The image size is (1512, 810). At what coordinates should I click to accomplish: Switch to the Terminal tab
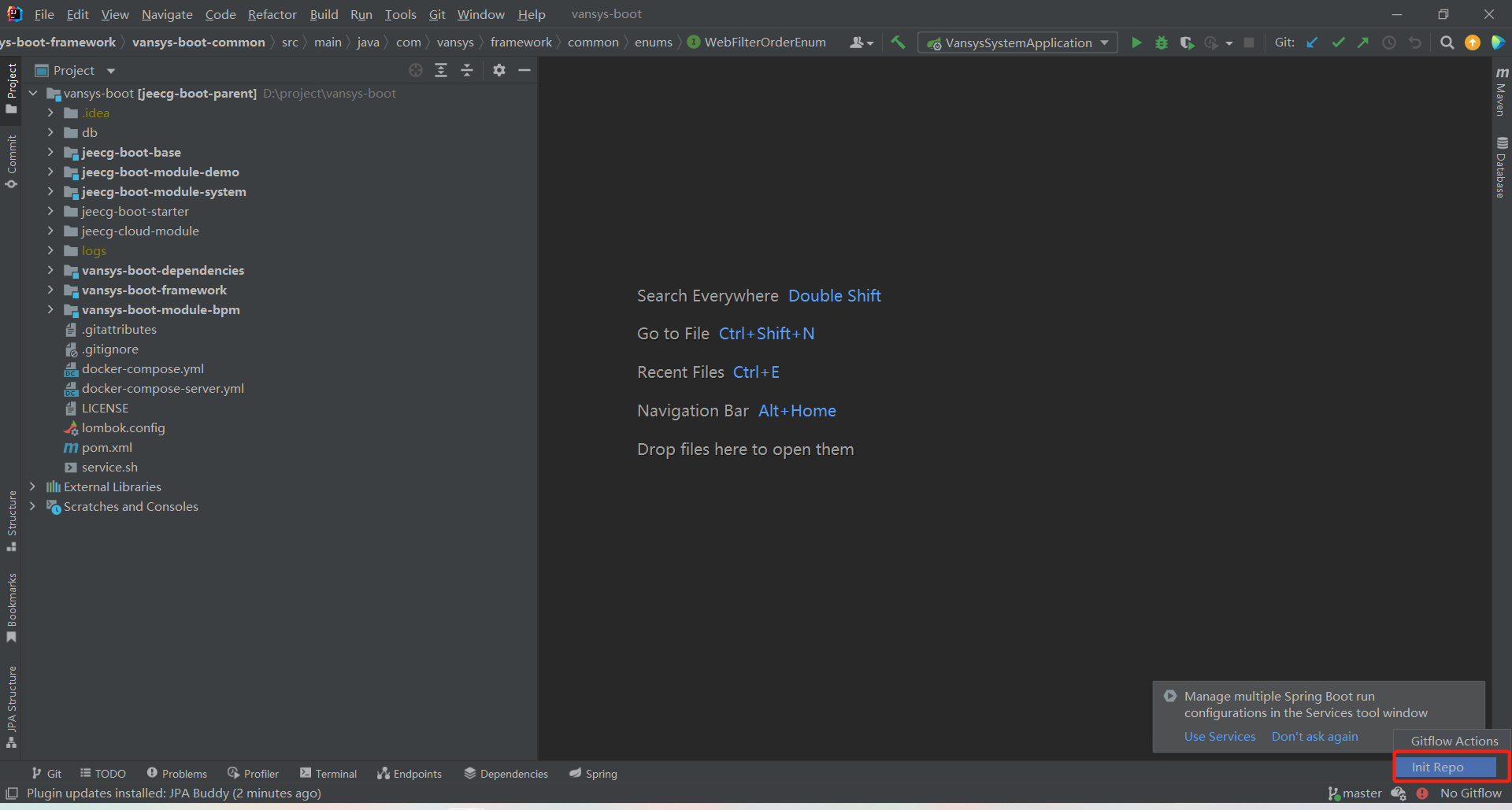(x=328, y=774)
